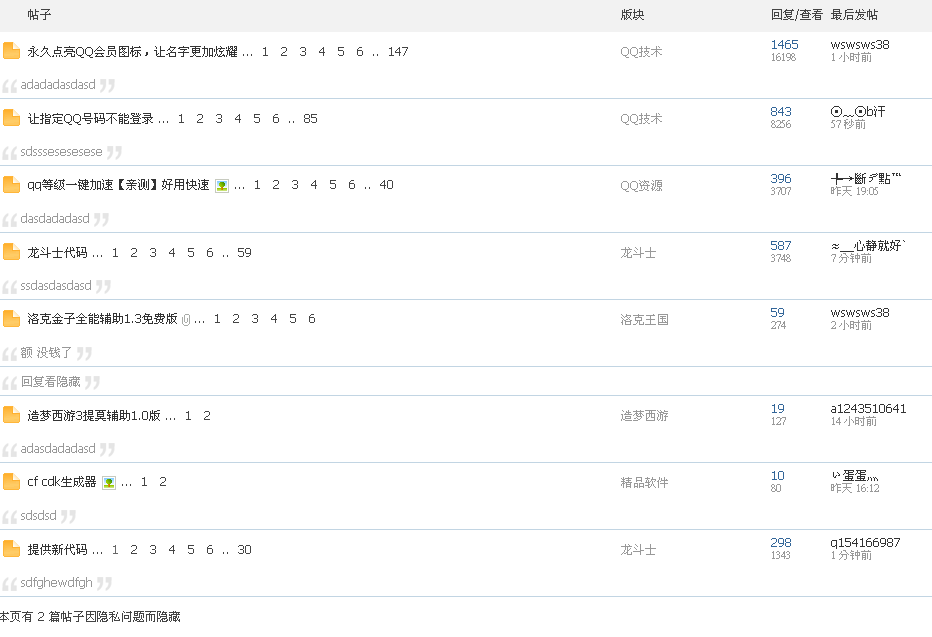Open thread 提供新代码

tap(57, 550)
